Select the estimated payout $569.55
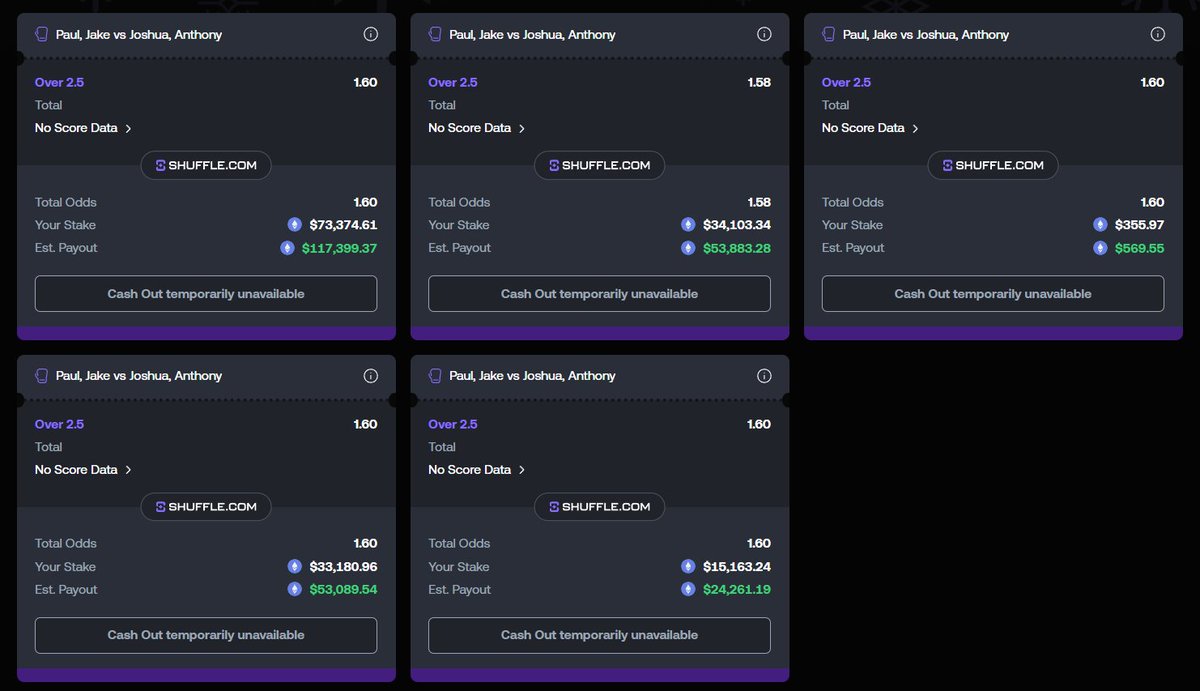1200x691 pixels. (1140, 248)
